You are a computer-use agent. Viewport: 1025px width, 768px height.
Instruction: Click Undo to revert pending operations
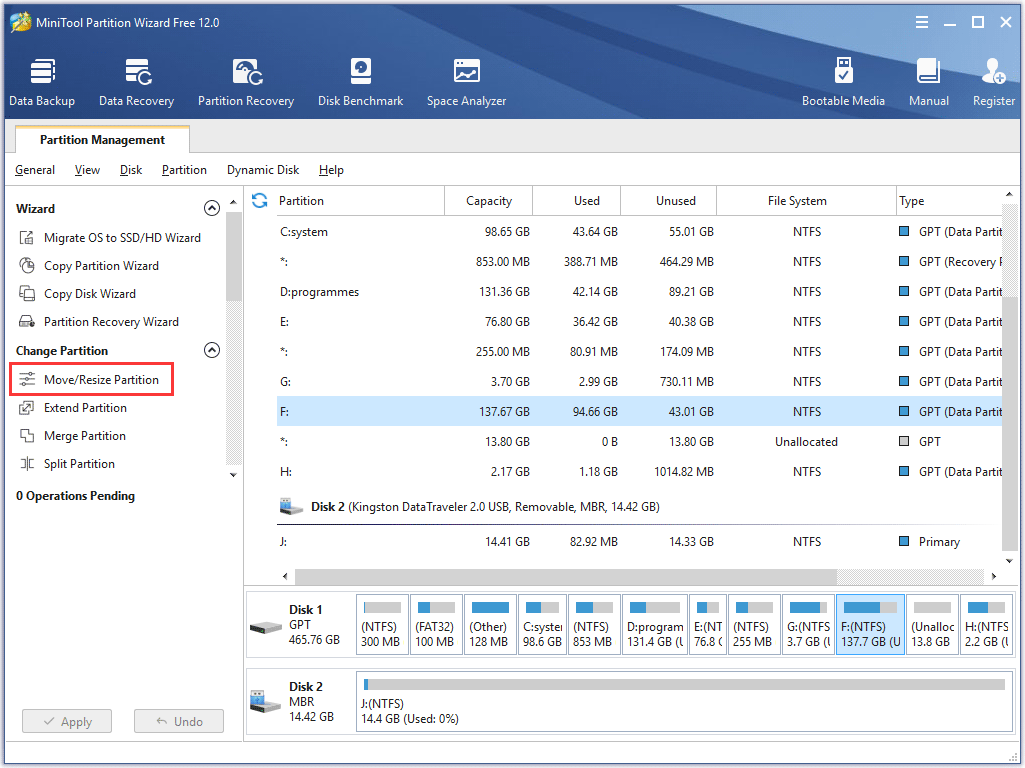178,721
